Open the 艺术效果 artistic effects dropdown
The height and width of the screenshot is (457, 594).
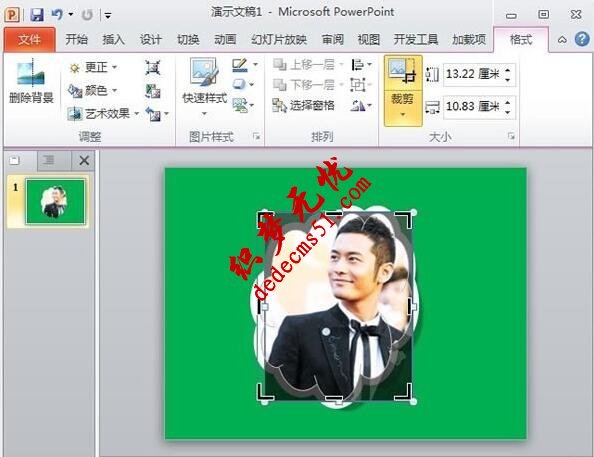point(103,113)
